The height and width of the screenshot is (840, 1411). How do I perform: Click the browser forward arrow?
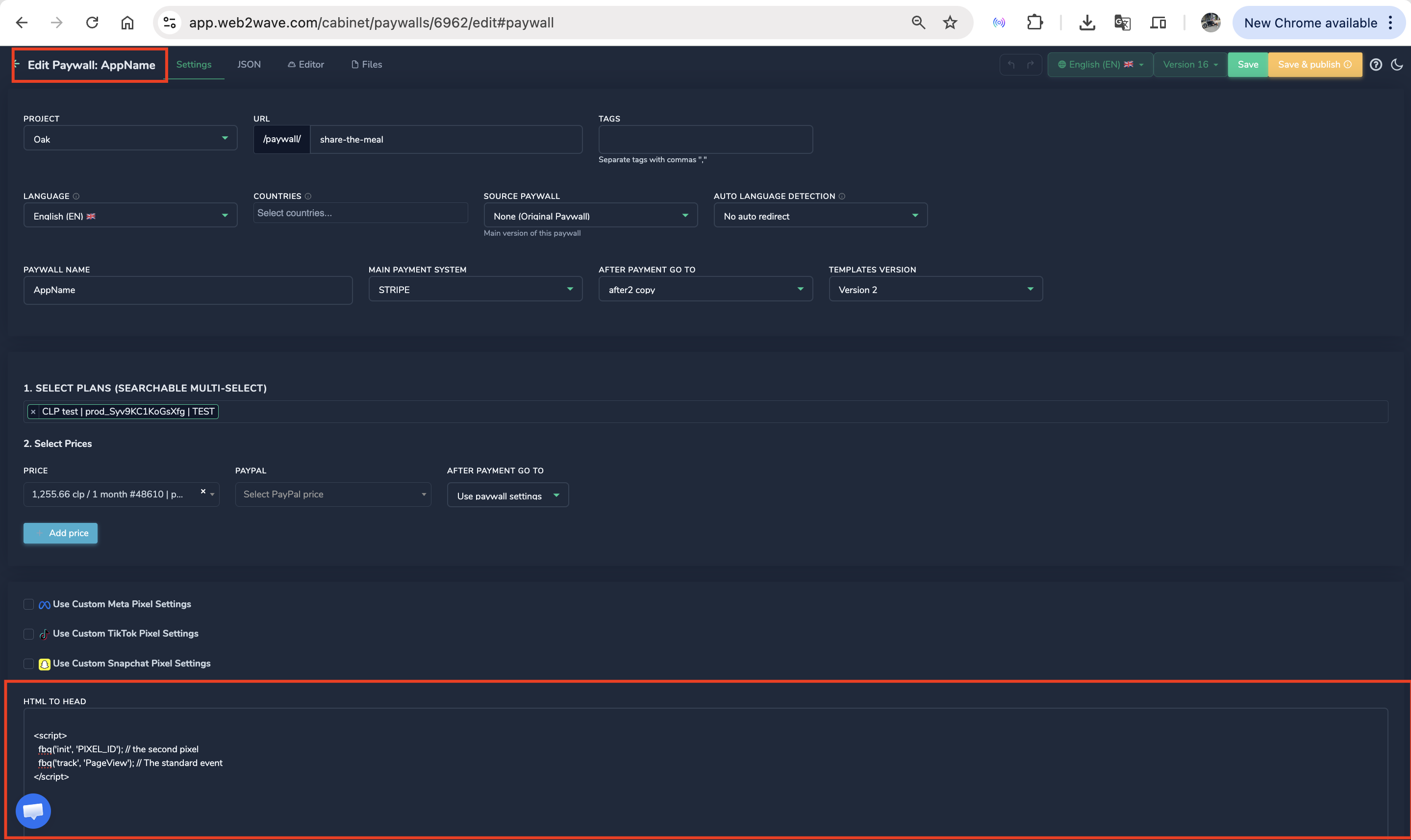coord(56,23)
